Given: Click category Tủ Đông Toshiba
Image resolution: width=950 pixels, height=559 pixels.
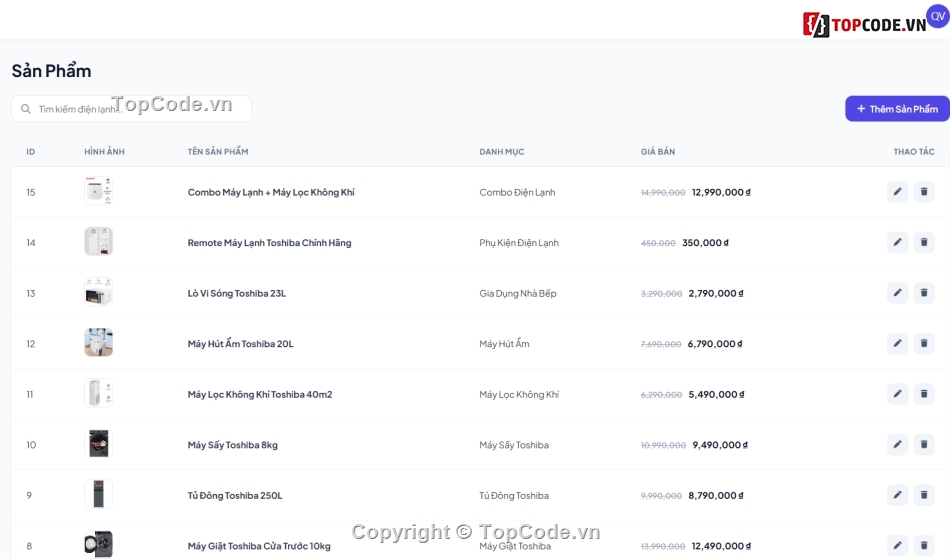Looking at the screenshot, I should pyautogui.click(x=514, y=495).
